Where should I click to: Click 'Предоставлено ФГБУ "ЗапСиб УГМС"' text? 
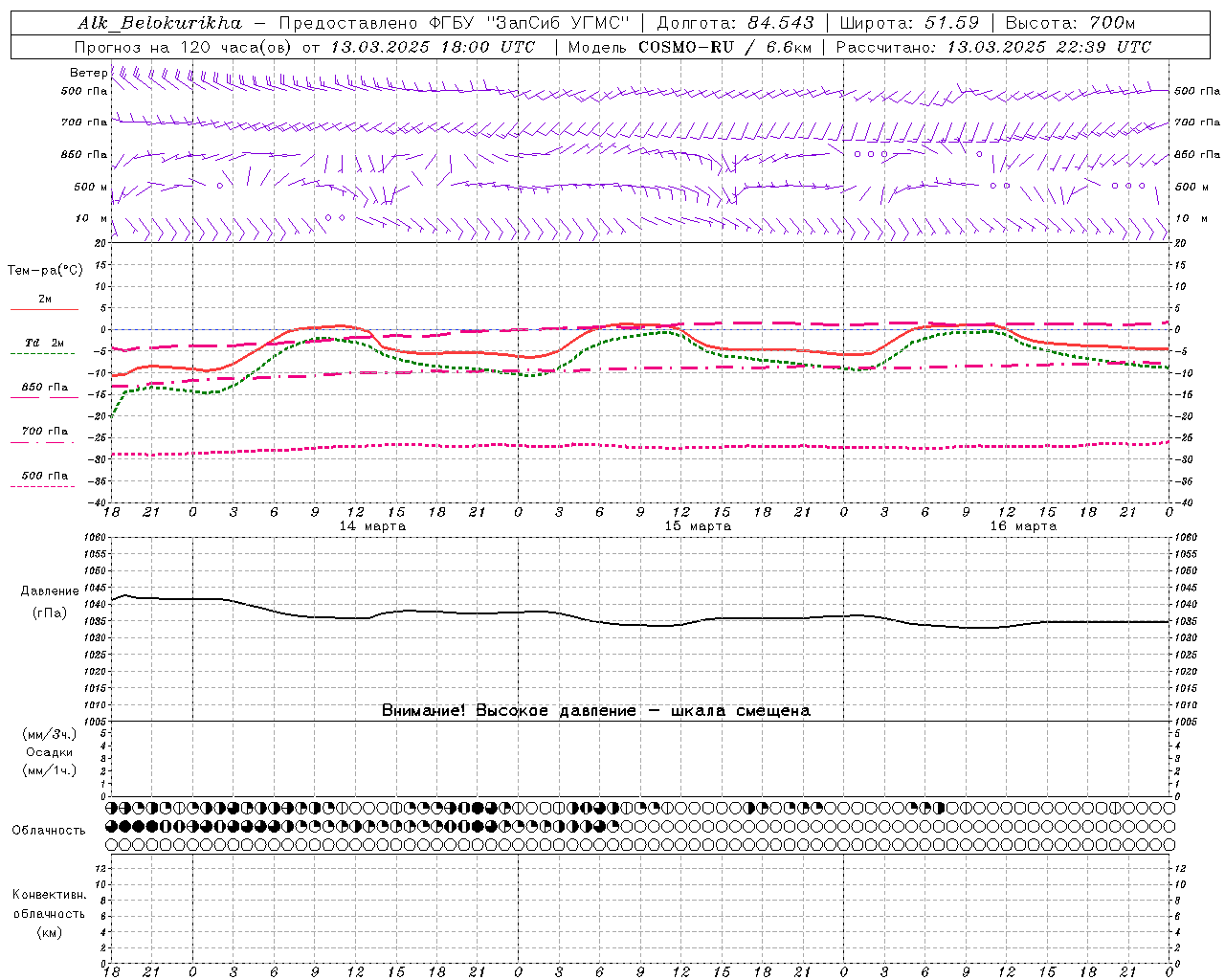pos(455,23)
